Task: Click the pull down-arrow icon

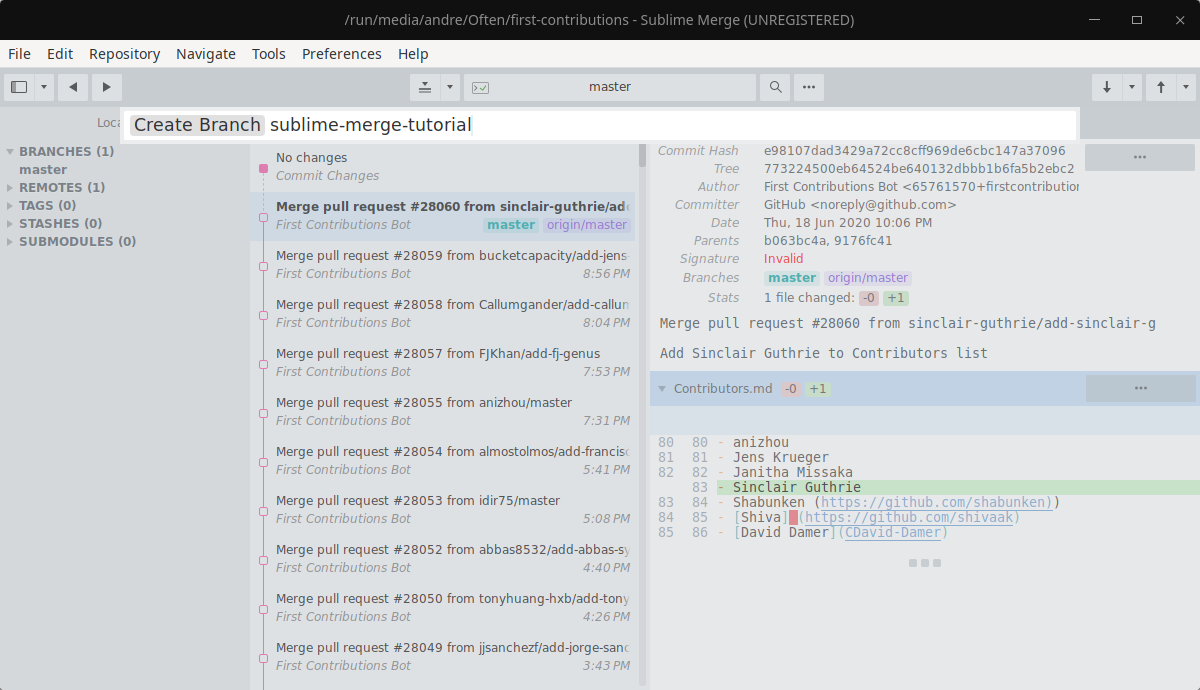Action: tap(1107, 87)
